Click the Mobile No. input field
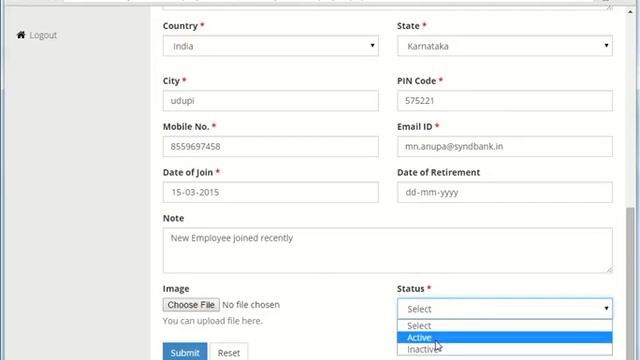This screenshot has width=640, height=360. [x=271, y=147]
